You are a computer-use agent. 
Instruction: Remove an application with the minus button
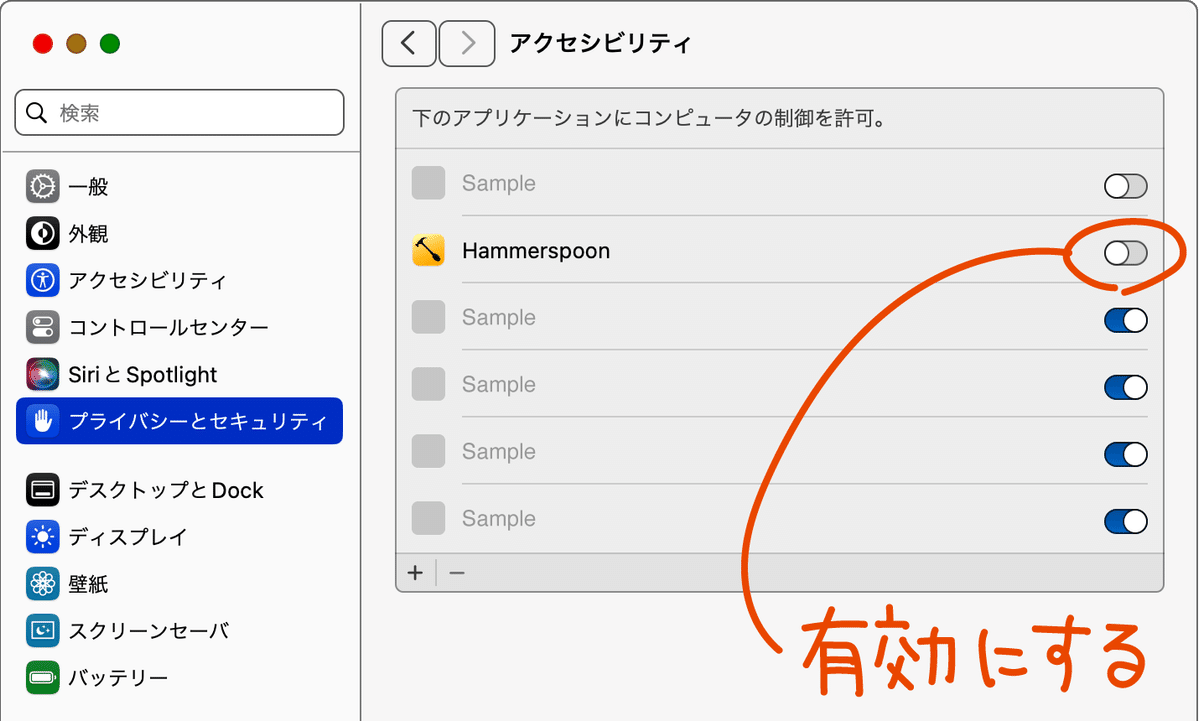point(457,573)
